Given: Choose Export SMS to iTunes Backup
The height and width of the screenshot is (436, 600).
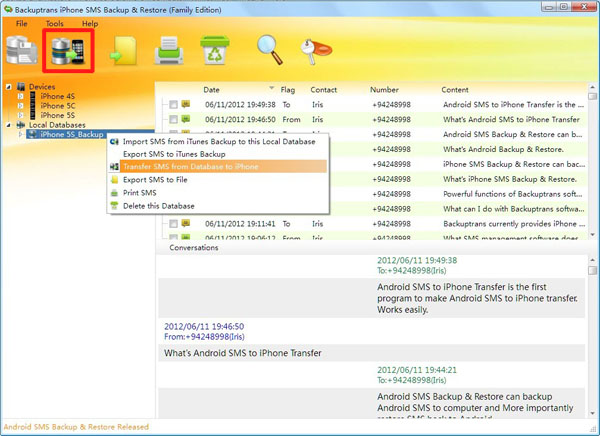Looking at the screenshot, I should [x=217, y=154].
